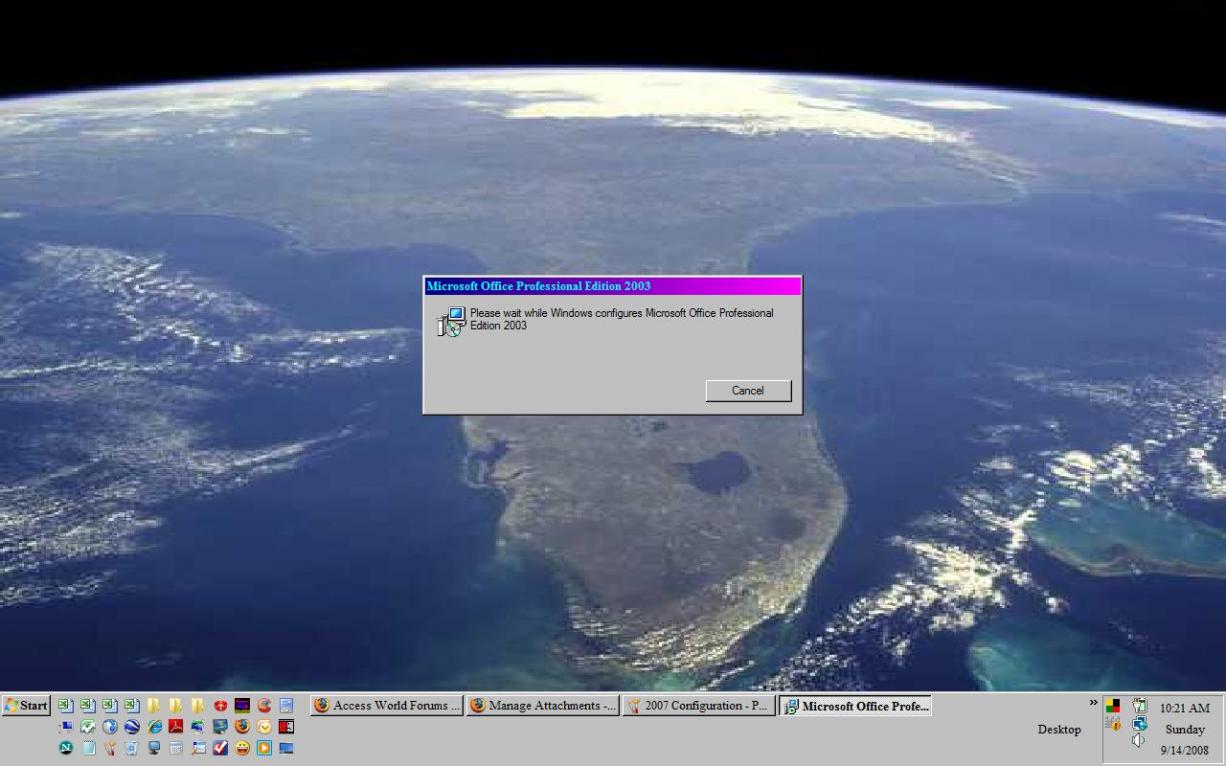Switch to Manage Attachments taskbar window
This screenshot has height=766, width=1226.
click(x=542, y=706)
